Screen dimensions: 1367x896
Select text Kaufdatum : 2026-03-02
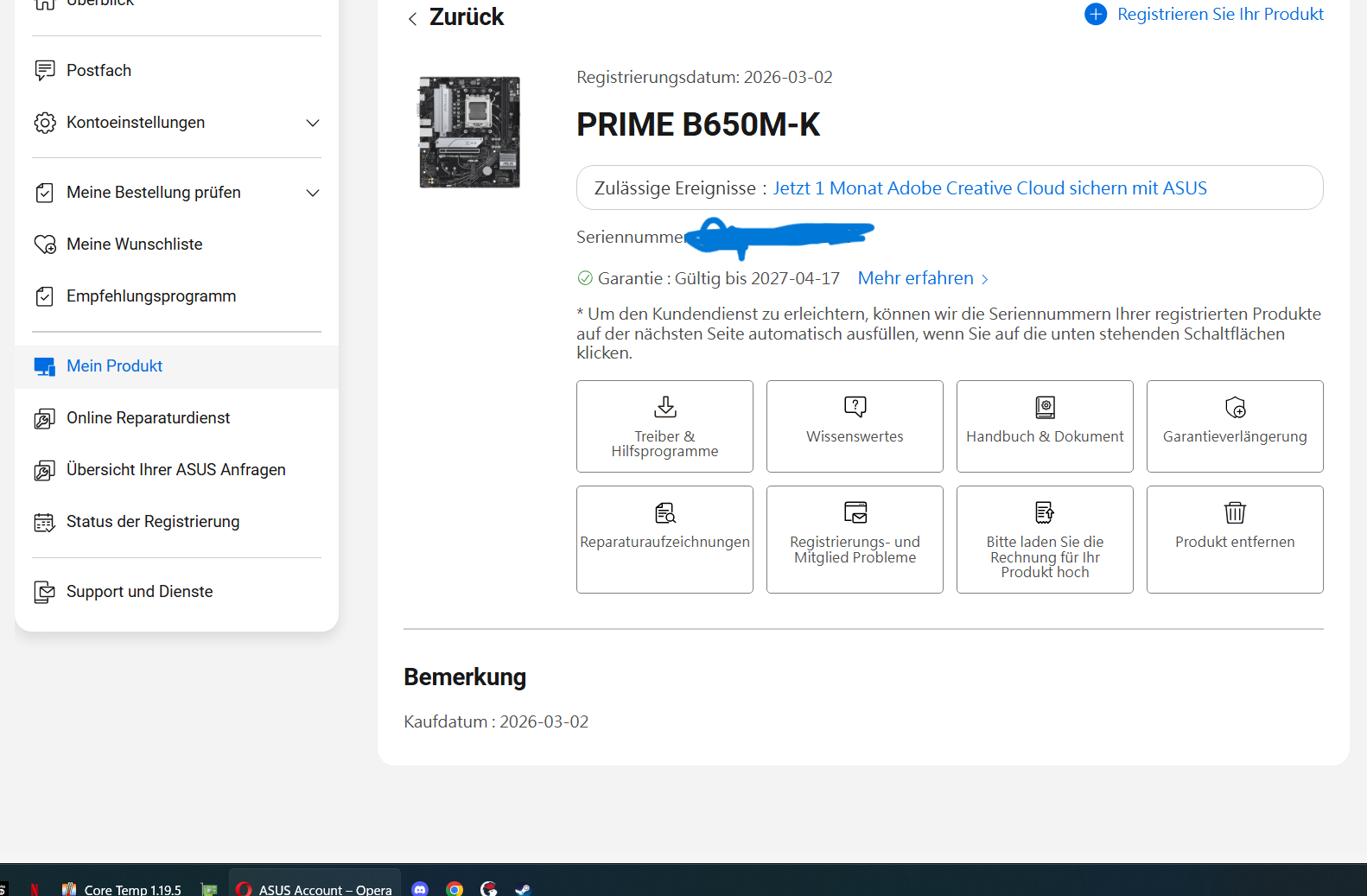[496, 721]
